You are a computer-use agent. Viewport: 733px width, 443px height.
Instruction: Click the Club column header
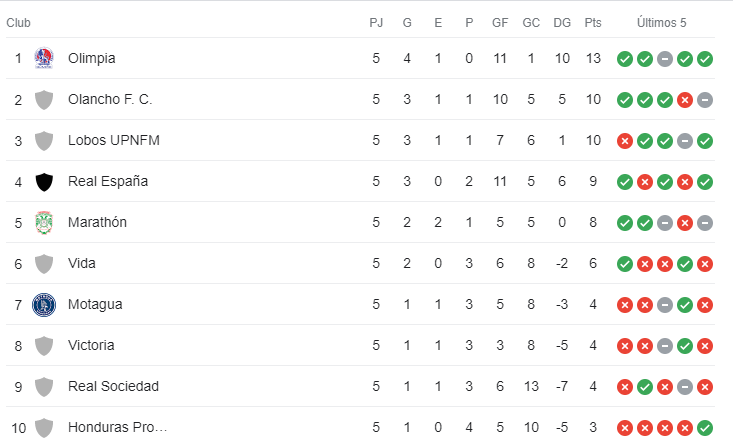[18, 23]
